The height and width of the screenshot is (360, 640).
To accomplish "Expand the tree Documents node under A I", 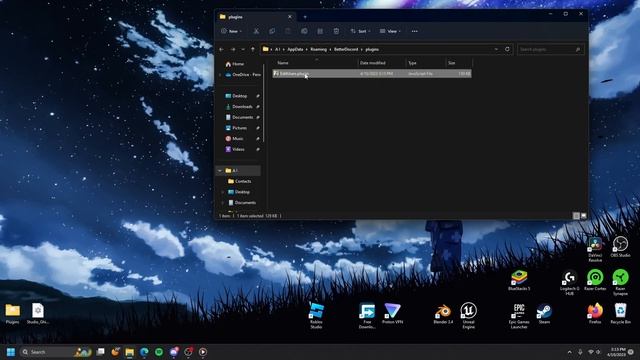I will click(x=223, y=202).
